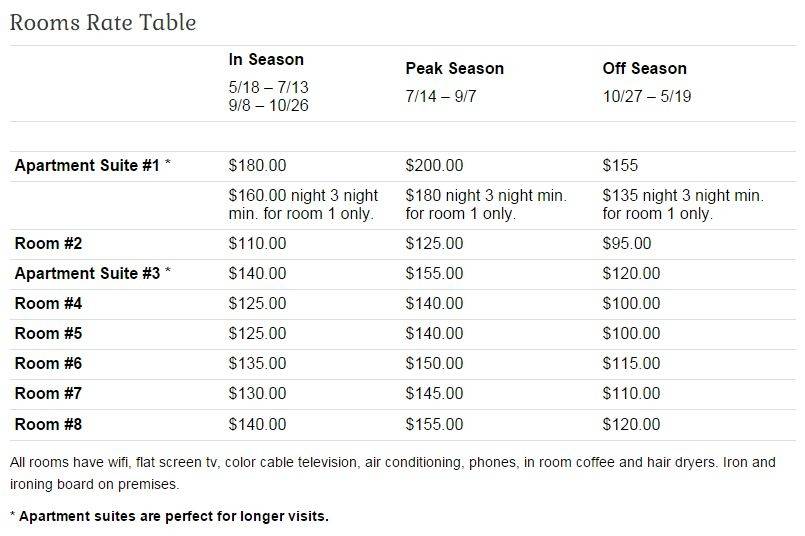Image resolution: width=805 pixels, height=536 pixels.
Task: Select the In Season column header
Action: click(266, 60)
